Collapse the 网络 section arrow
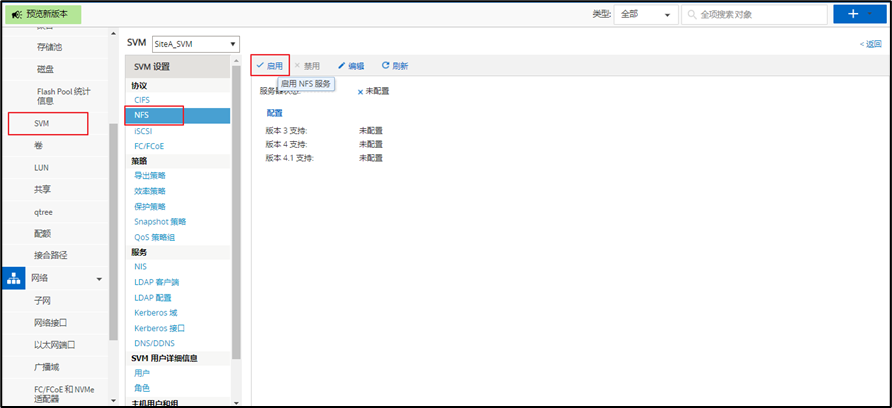892x408 pixels. tap(99, 278)
